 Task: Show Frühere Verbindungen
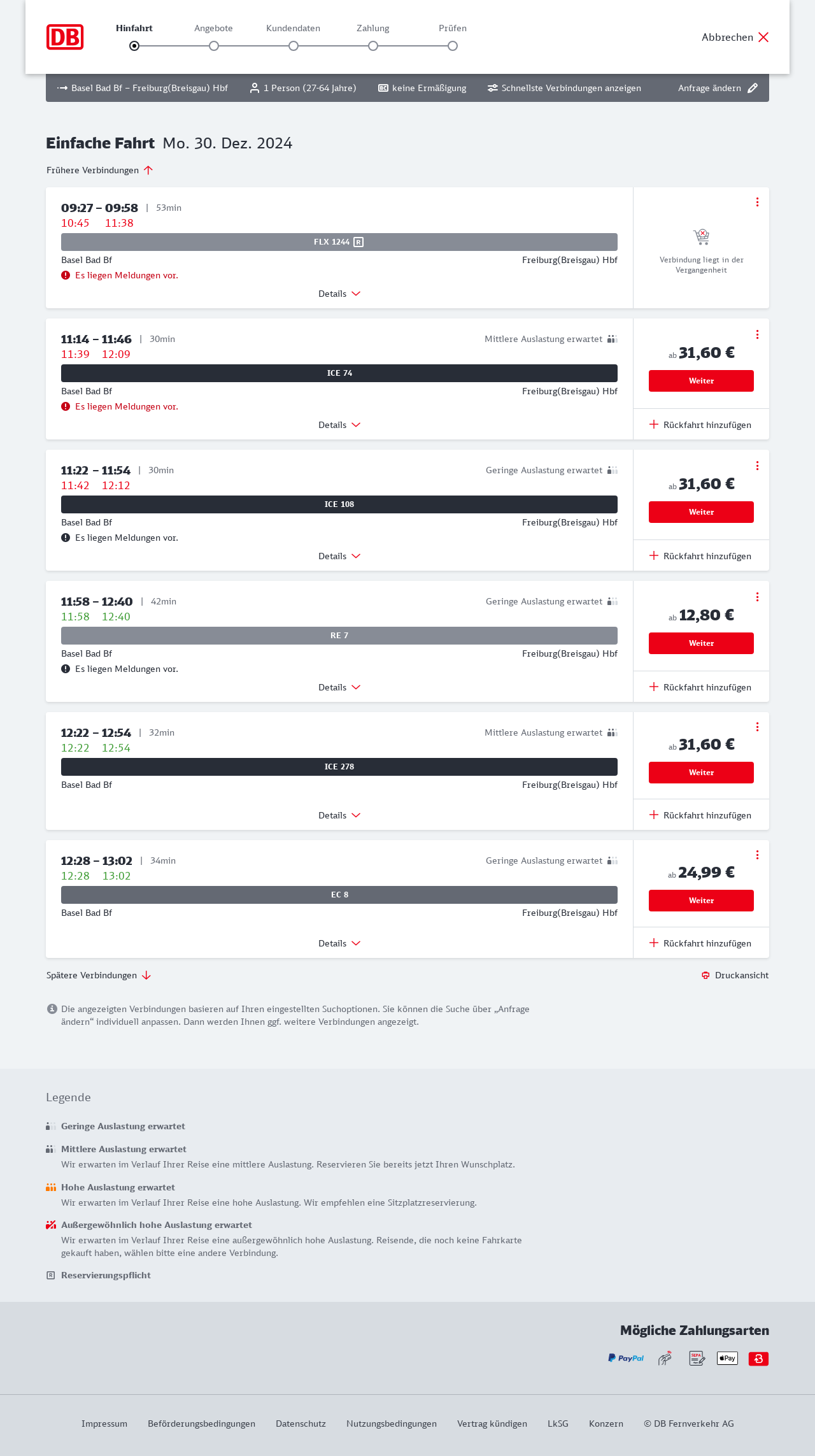100,170
